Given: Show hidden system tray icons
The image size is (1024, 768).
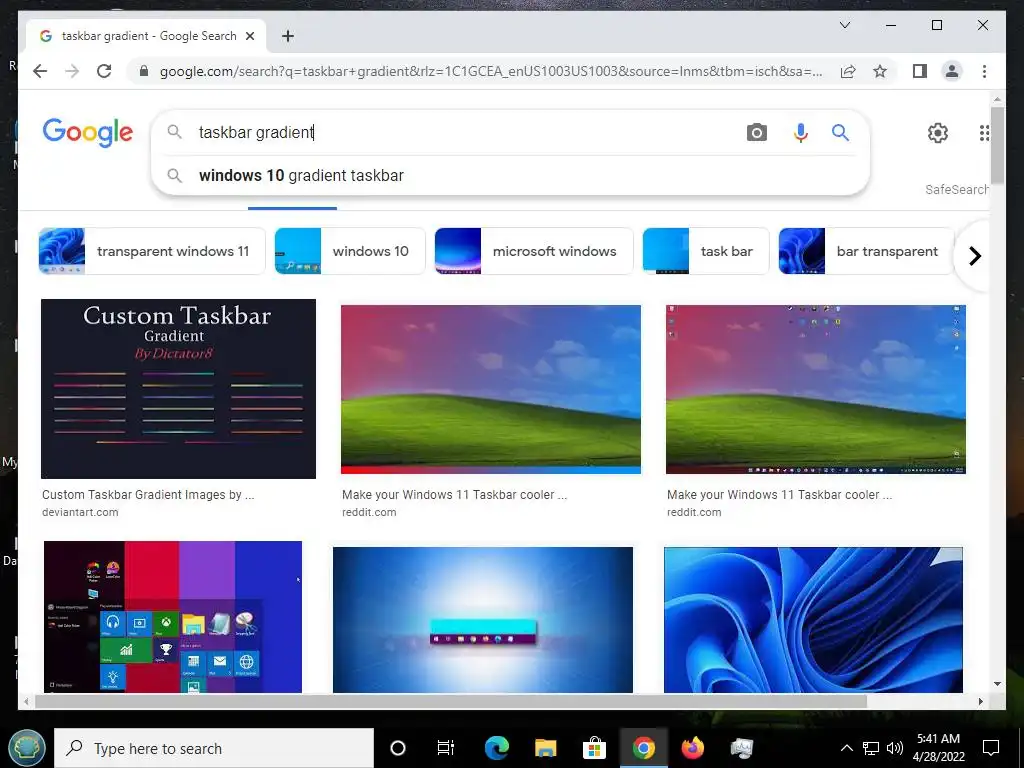Looking at the screenshot, I should tap(846, 748).
